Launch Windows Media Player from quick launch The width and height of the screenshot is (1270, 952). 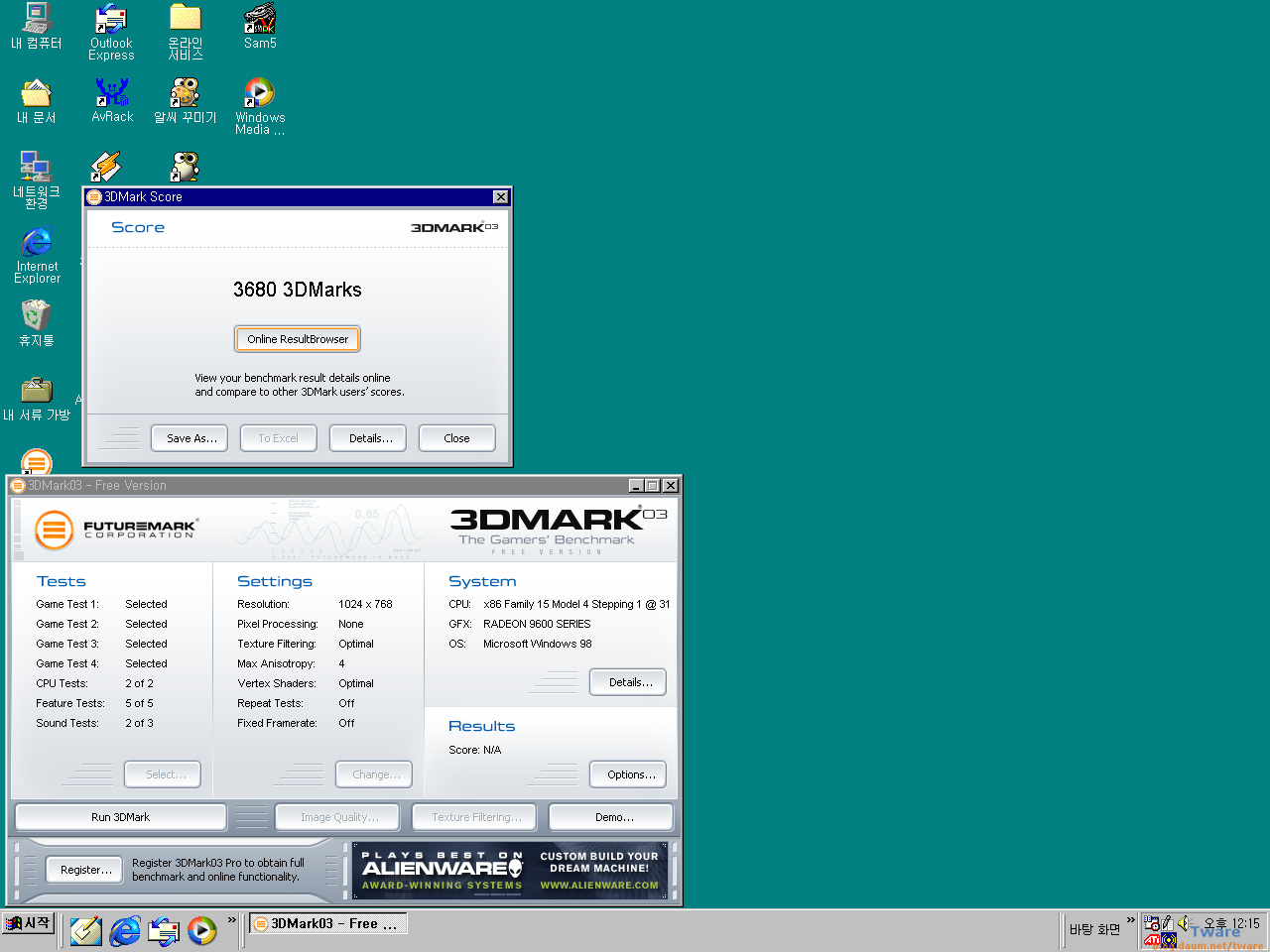(202, 930)
